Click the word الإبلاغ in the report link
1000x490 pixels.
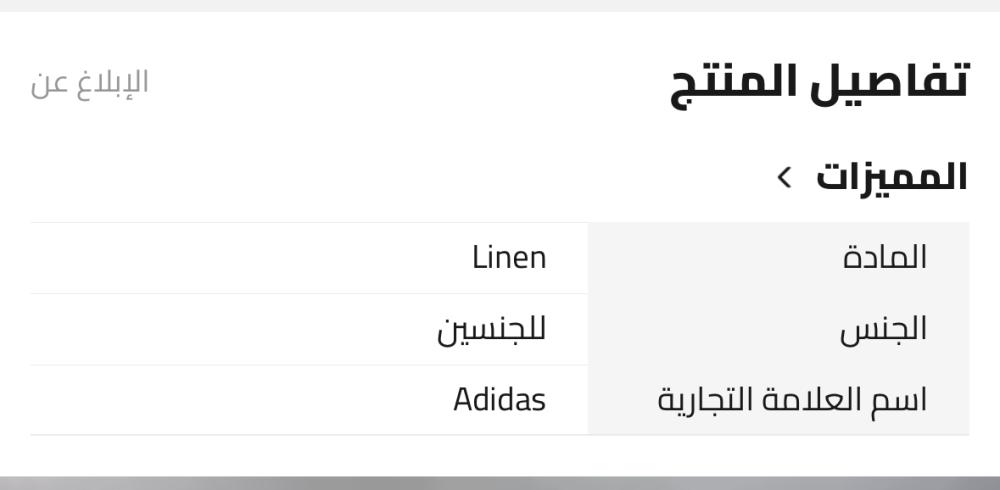[x=112, y=83]
